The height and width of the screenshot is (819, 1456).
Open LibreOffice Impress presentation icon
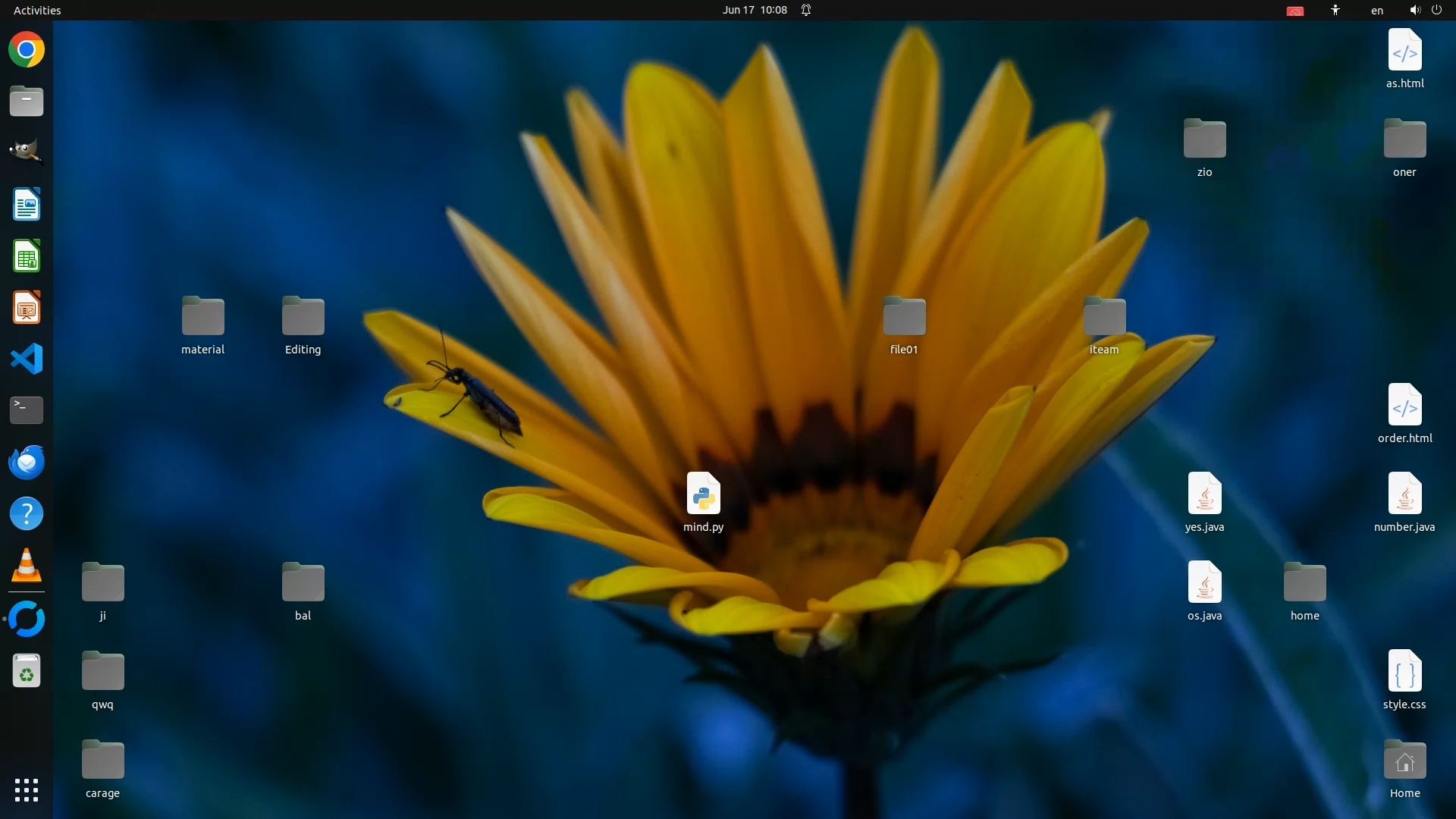pos(27,308)
